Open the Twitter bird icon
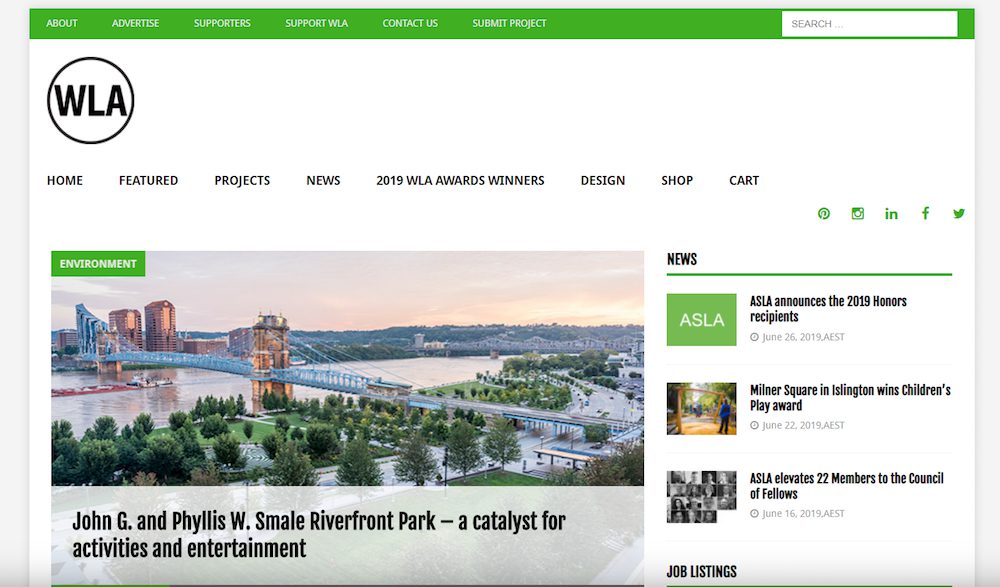 coord(958,213)
